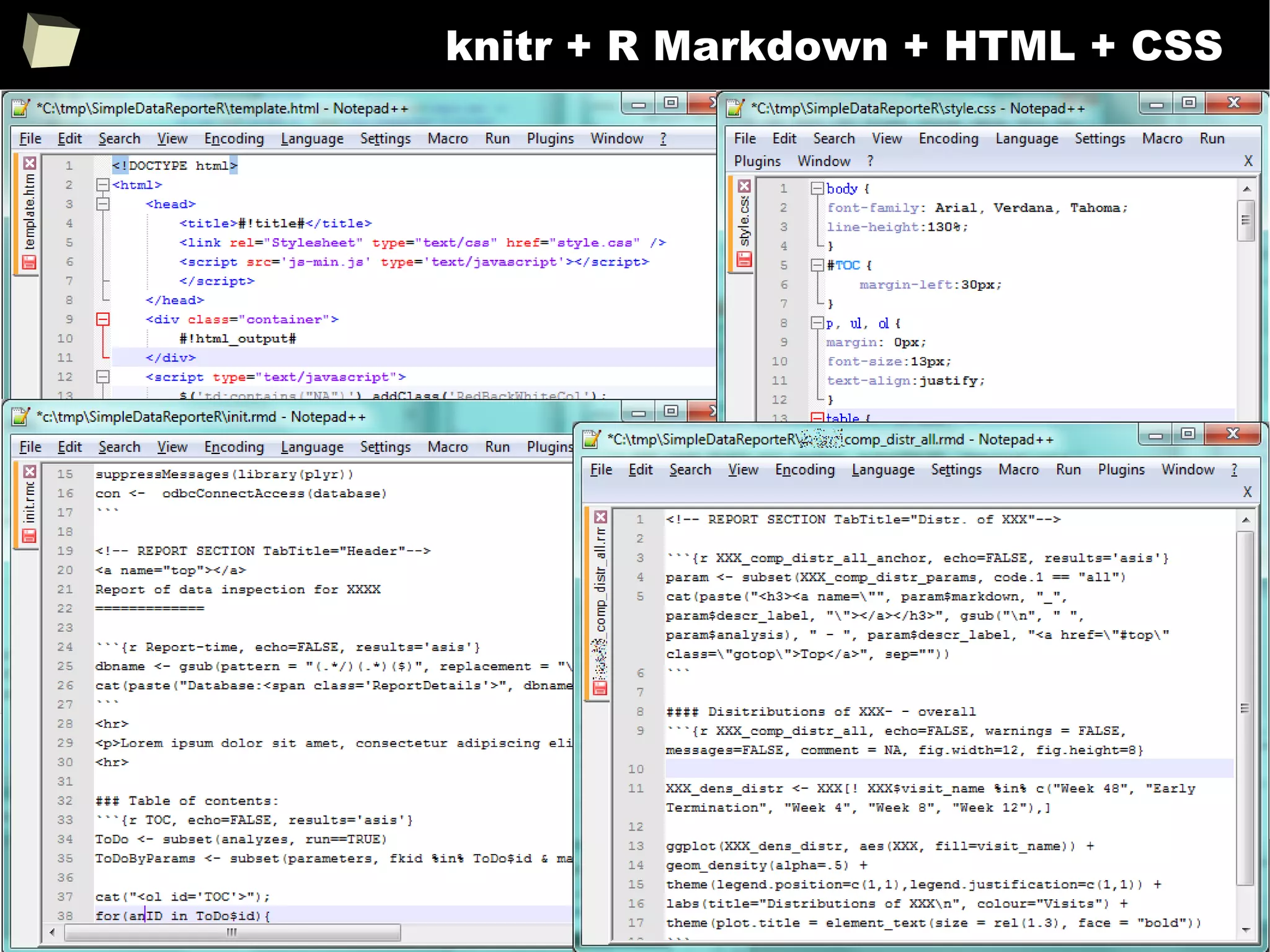
Task: Click scroll-down arrow in comp_distr_all.rmd editor
Action: coord(1246,930)
